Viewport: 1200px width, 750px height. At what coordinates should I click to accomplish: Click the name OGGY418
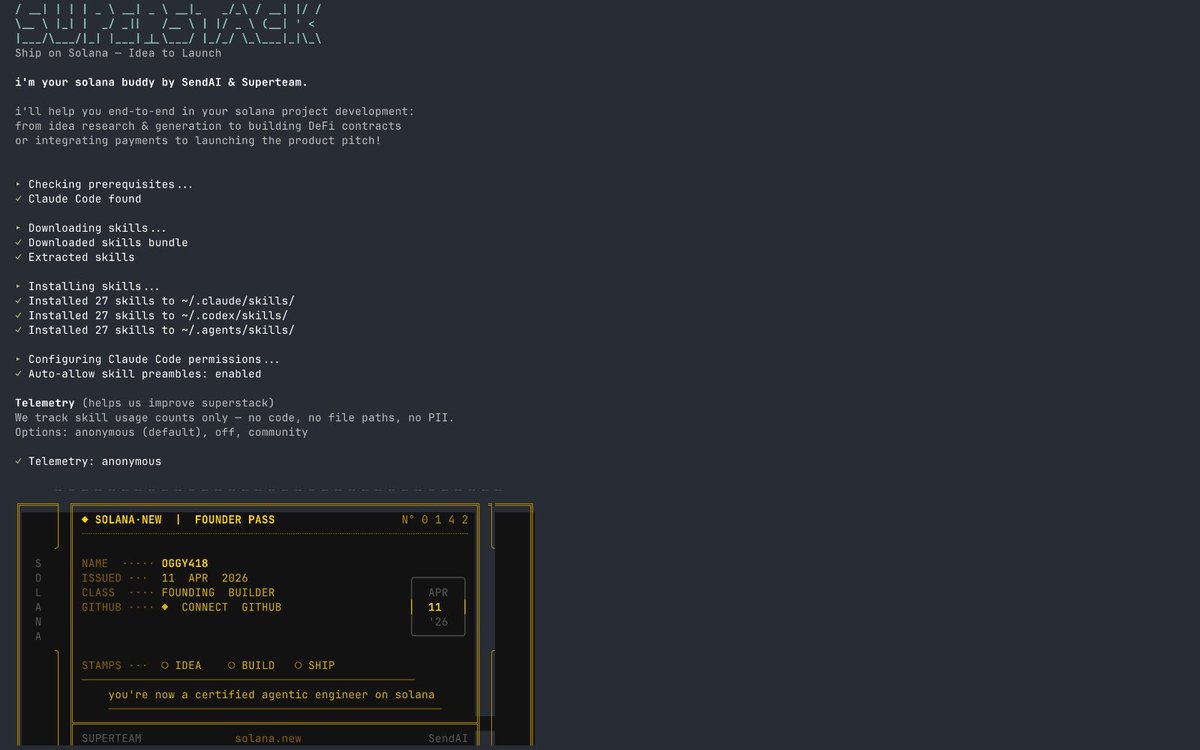pyautogui.click(x=185, y=563)
